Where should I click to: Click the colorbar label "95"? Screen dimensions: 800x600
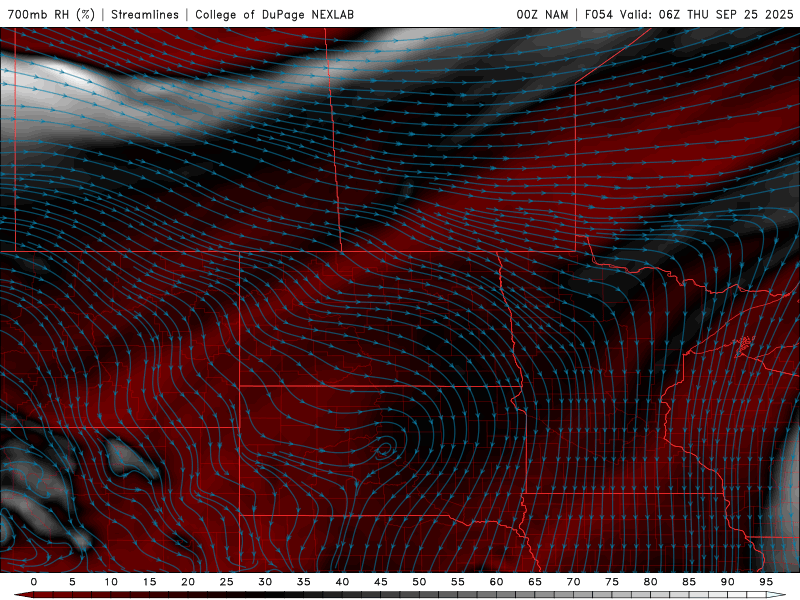click(x=766, y=582)
